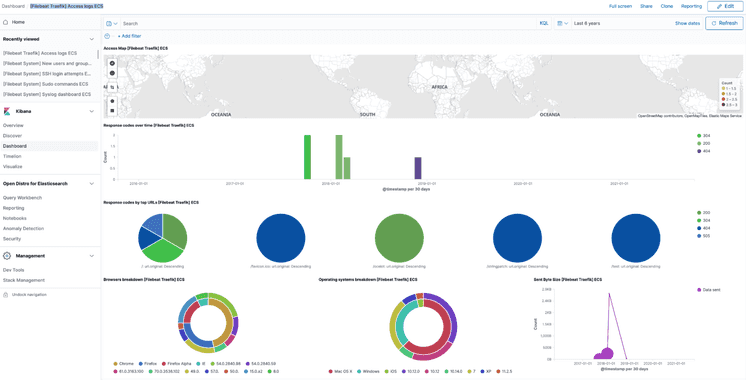Click the Home icon in sidebar

point(5,22)
